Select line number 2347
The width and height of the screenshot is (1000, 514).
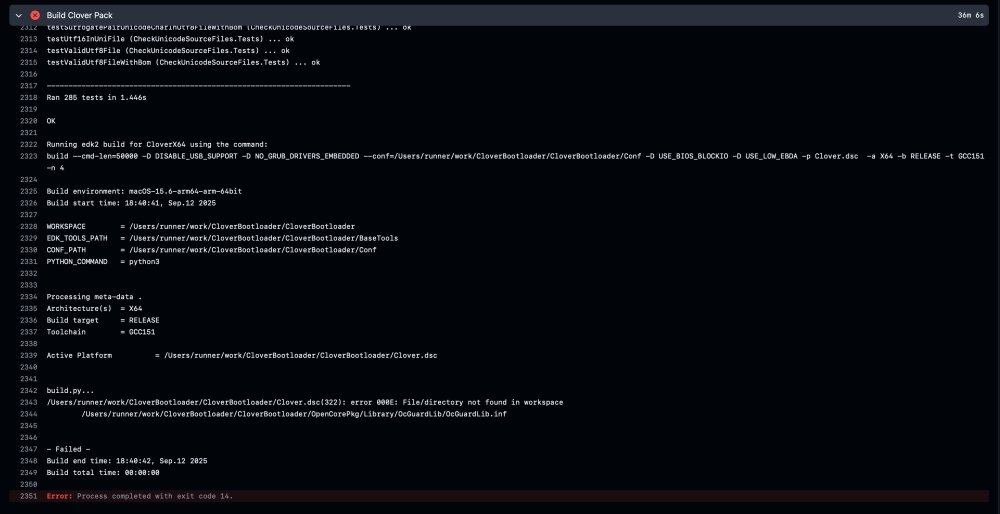pos(28,449)
